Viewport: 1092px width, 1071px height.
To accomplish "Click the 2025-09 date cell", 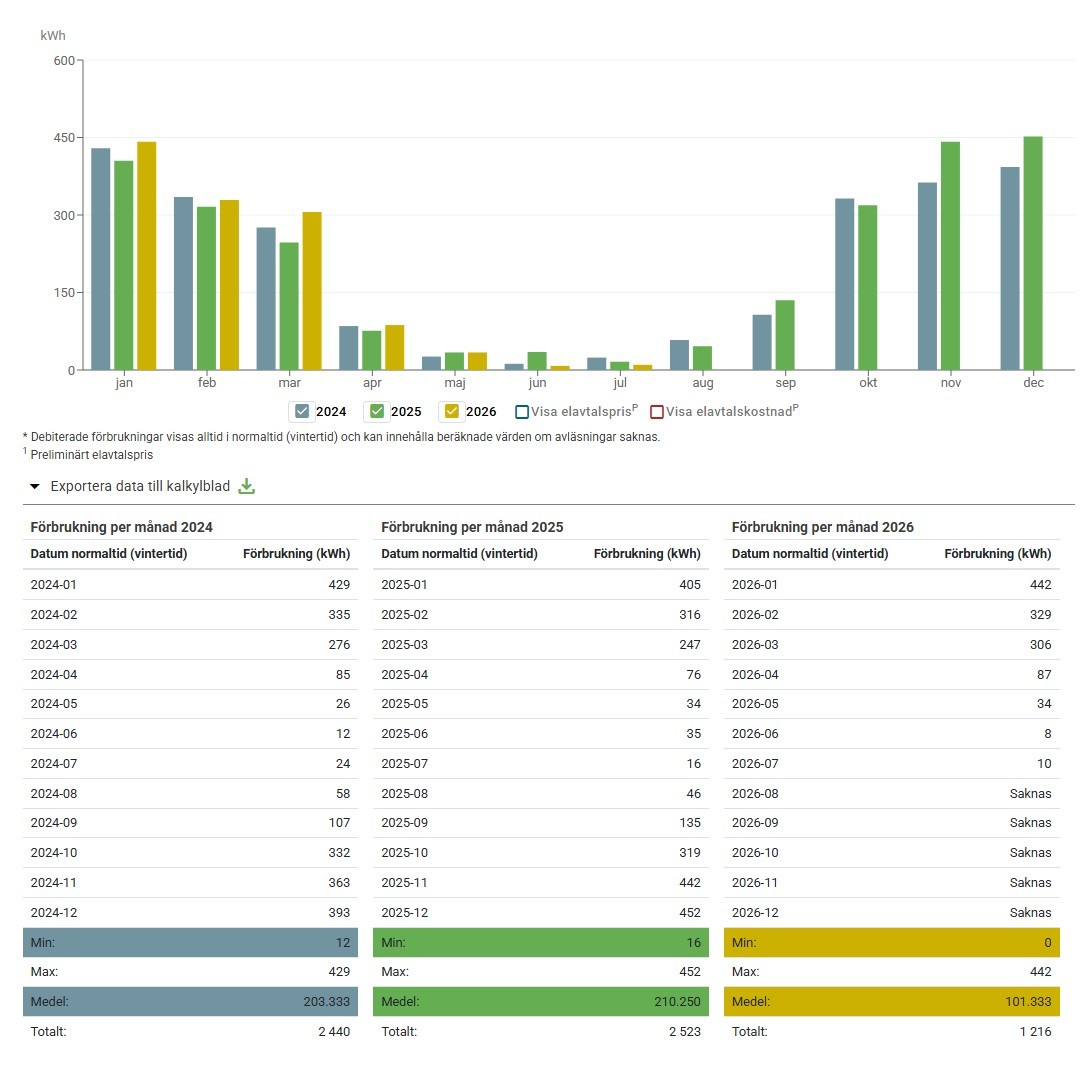I will point(405,823).
